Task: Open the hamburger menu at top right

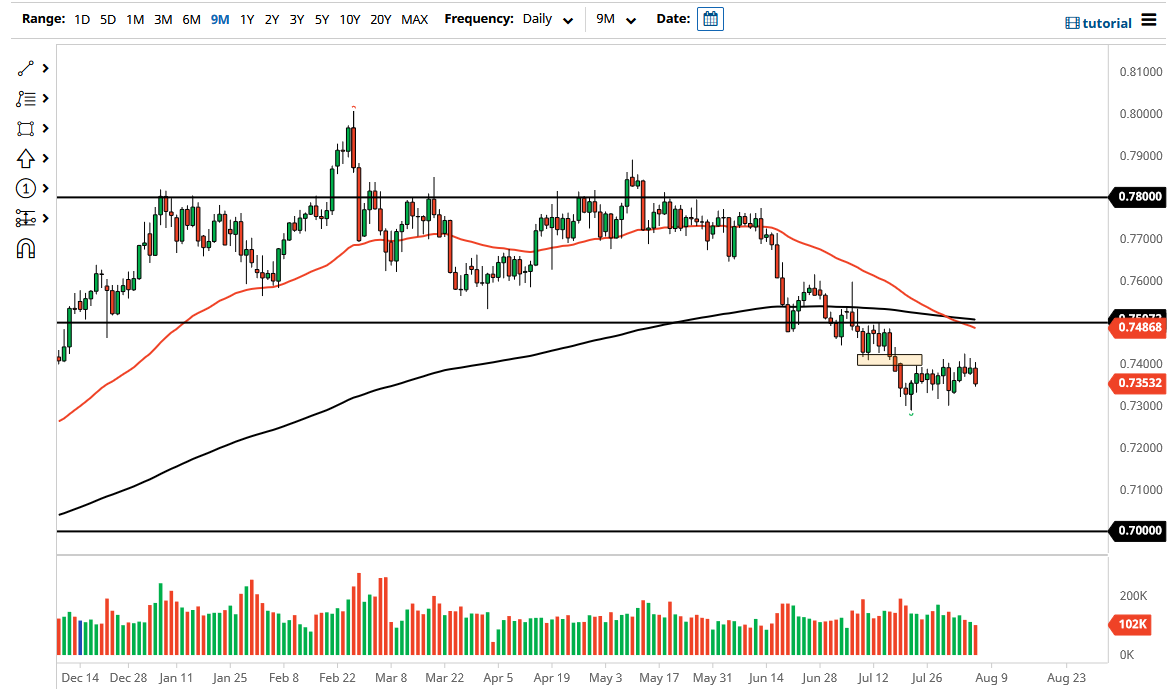Action: (x=1148, y=20)
